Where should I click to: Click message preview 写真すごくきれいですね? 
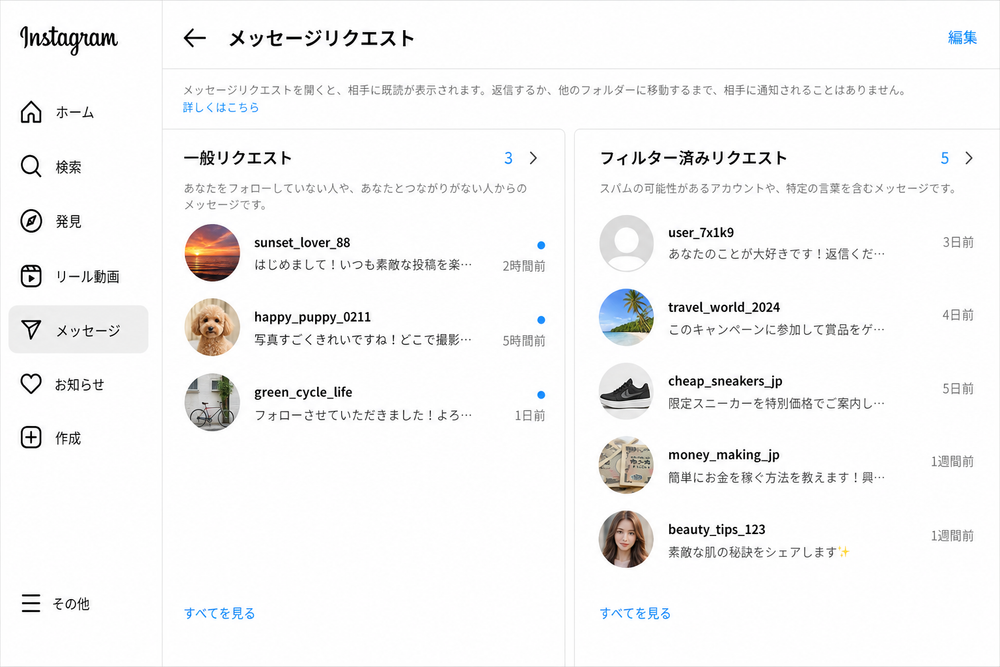(363, 339)
